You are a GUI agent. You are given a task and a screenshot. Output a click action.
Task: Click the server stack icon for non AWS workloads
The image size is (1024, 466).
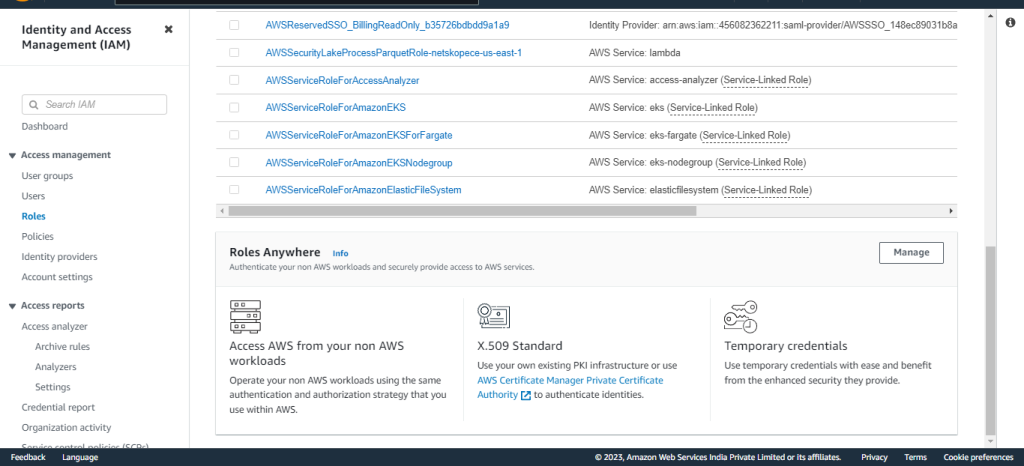(245, 317)
